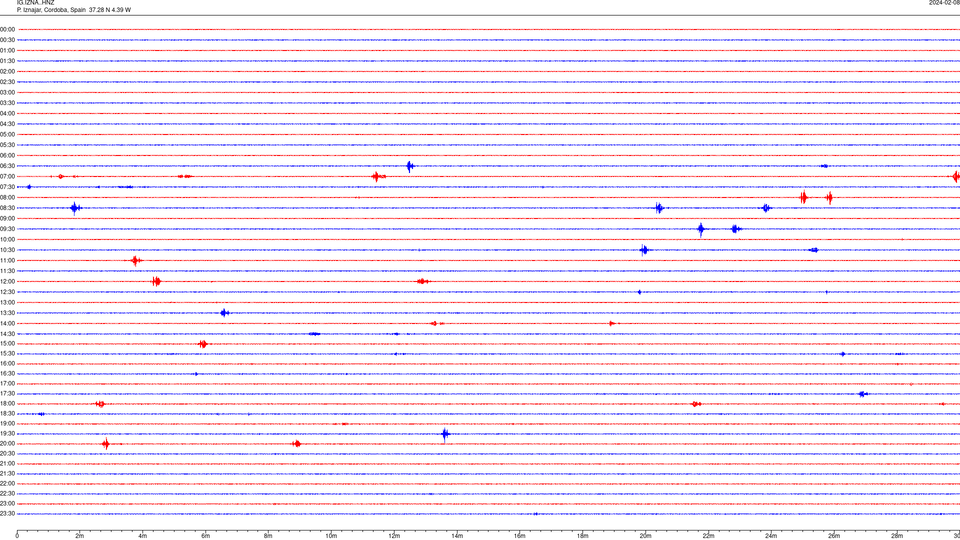Click the 4m axis tick label

coord(143,536)
